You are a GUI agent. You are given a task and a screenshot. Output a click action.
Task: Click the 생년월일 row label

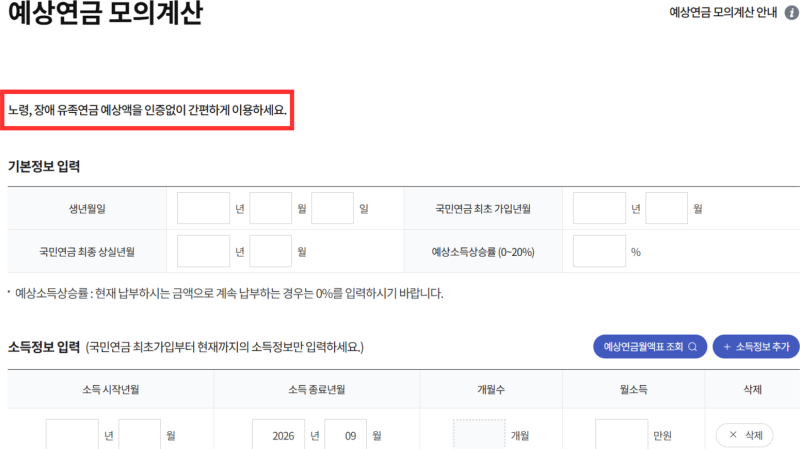[x=87, y=208]
